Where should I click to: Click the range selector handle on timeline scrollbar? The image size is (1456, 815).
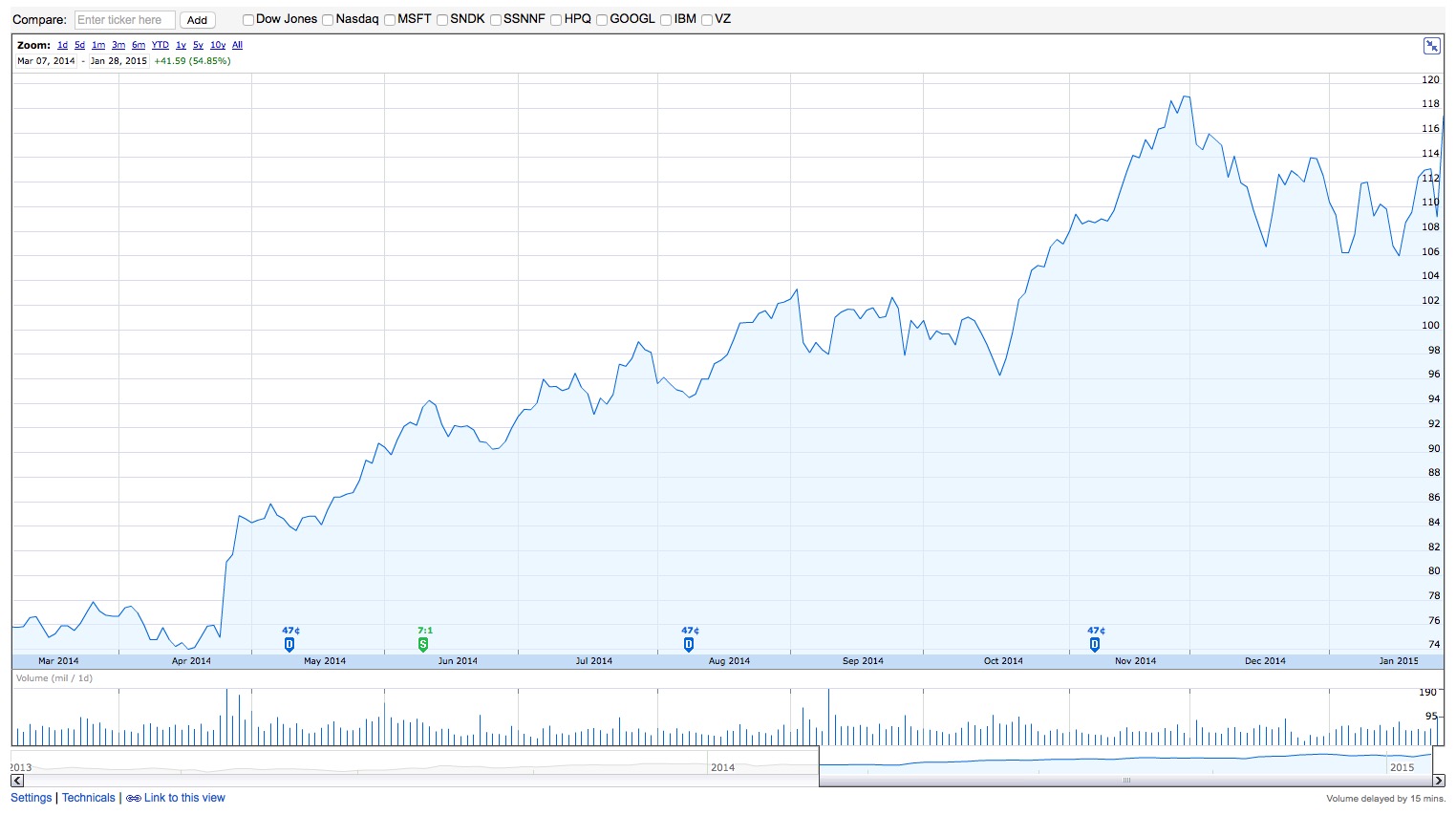click(x=1126, y=781)
